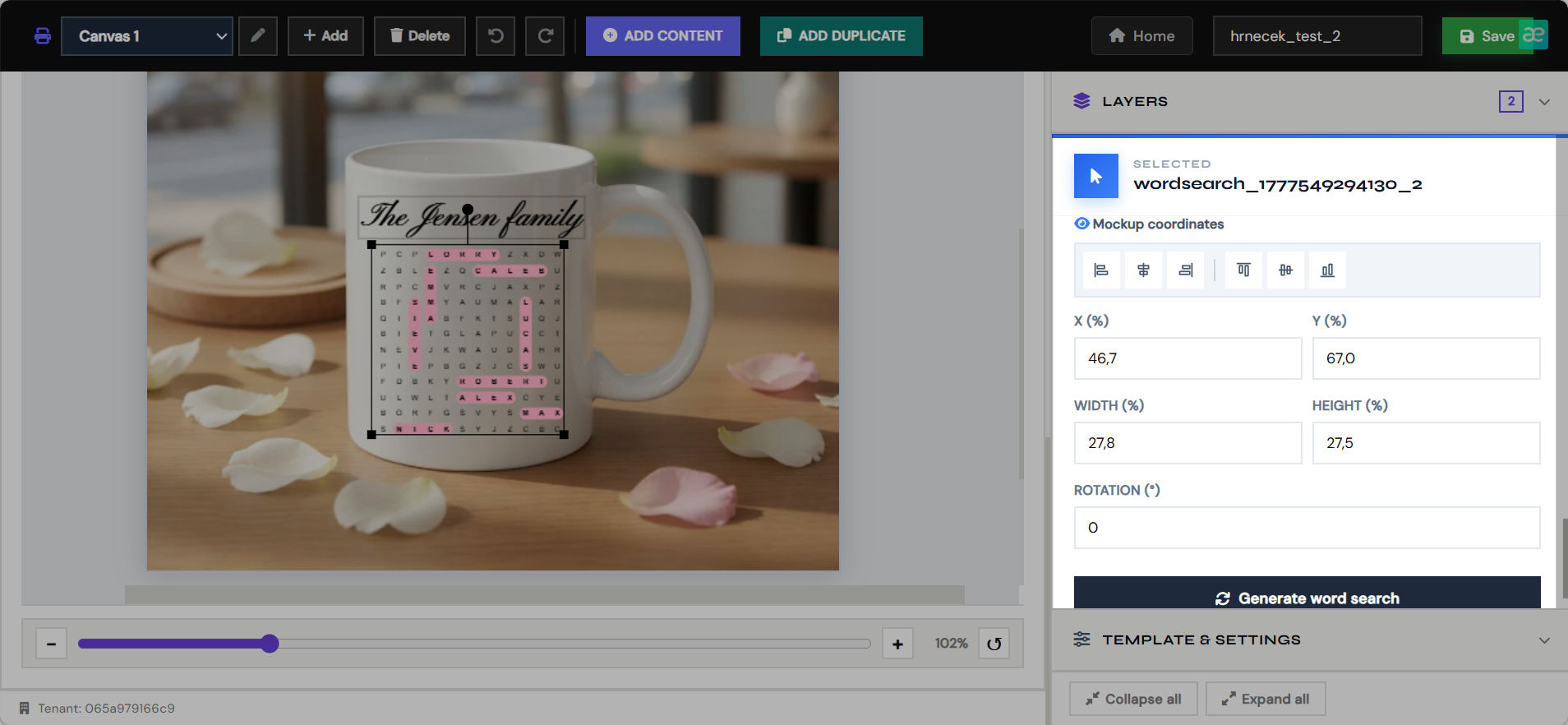Image resolution: width=1568 pixels, height=725 pixels.
Task: Redo the last action
Action: (x=545, y=36)
